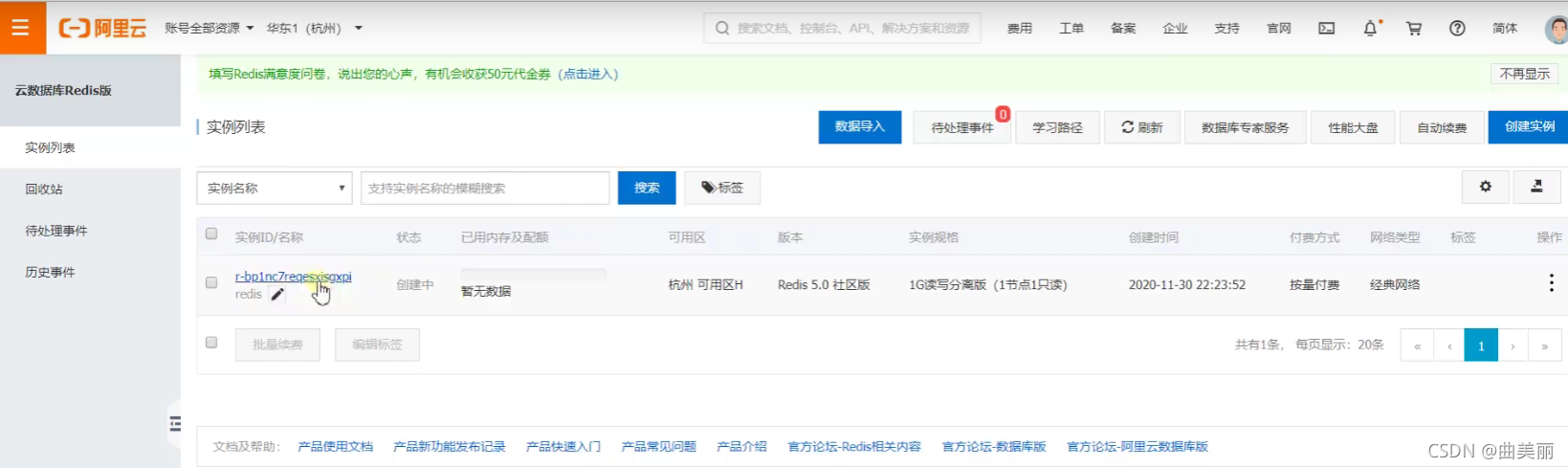
Task: Collapse the sidebar with the handle icon
Action: click(175, 423)
